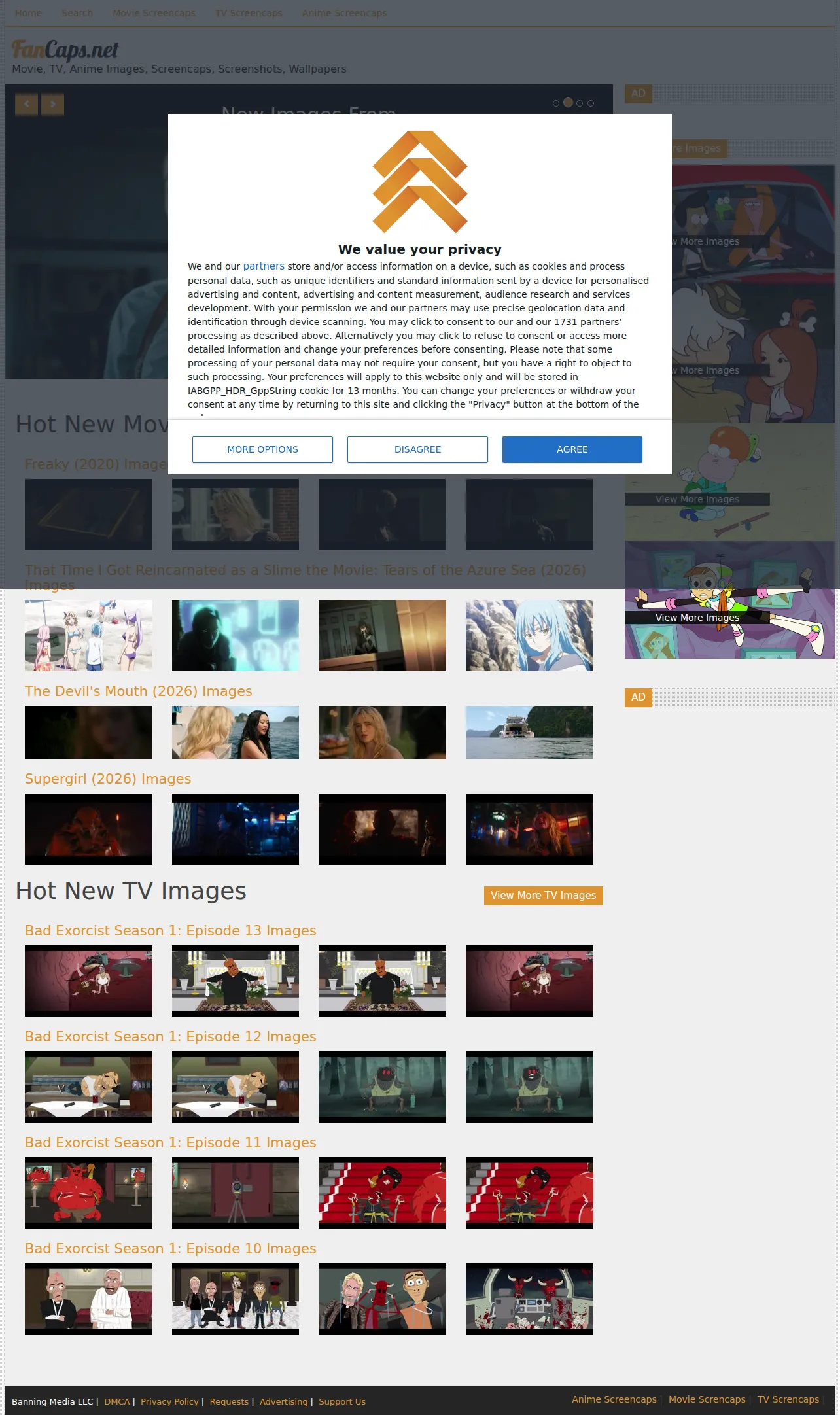The image size is (840, 1415).
Task: Click View More Images on the purple cartoon banner
Action: click(697, 618)
